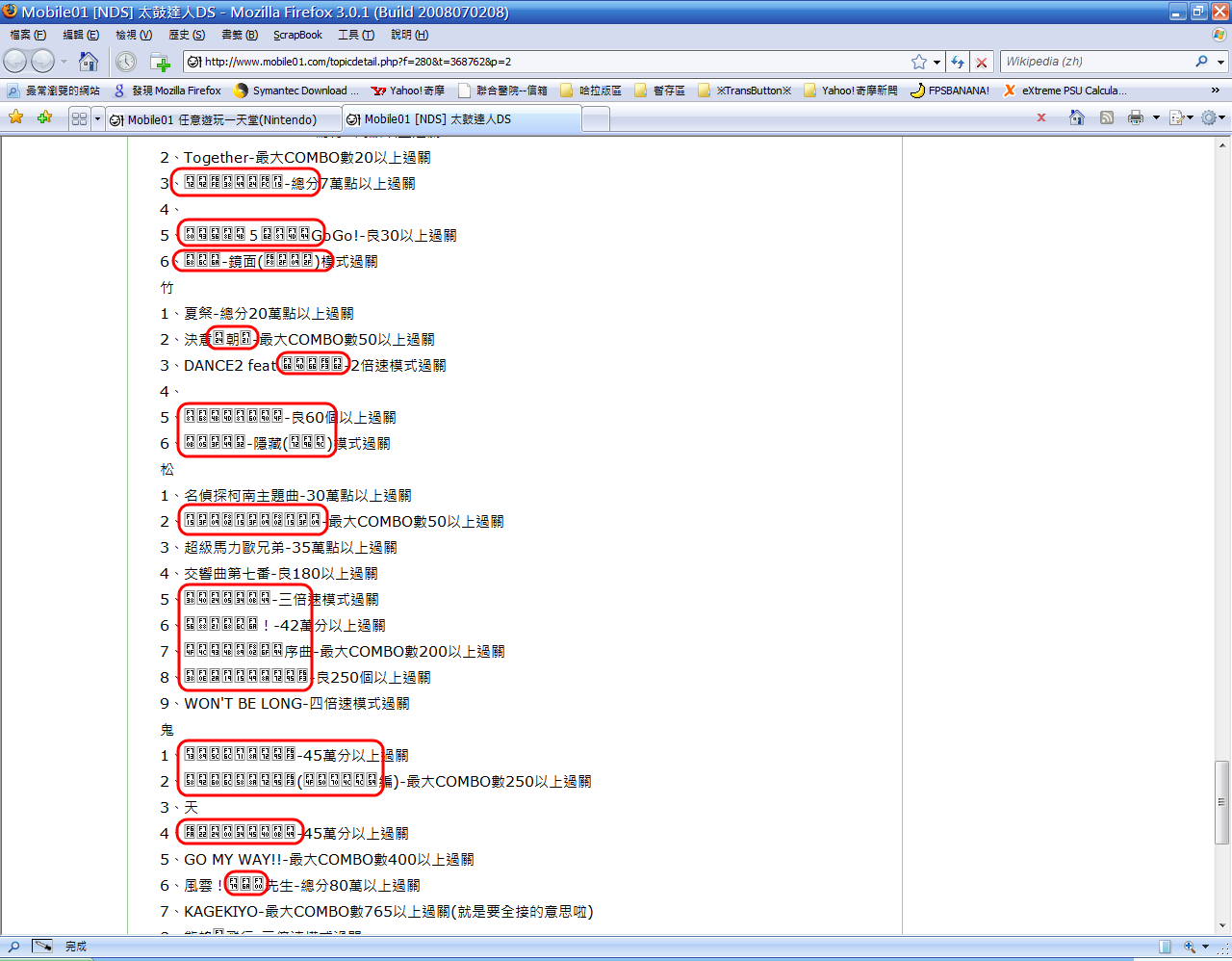Click the status bar pointer tool icon
The height and width of the screenshot is (961, 1232).
(41, 947)
